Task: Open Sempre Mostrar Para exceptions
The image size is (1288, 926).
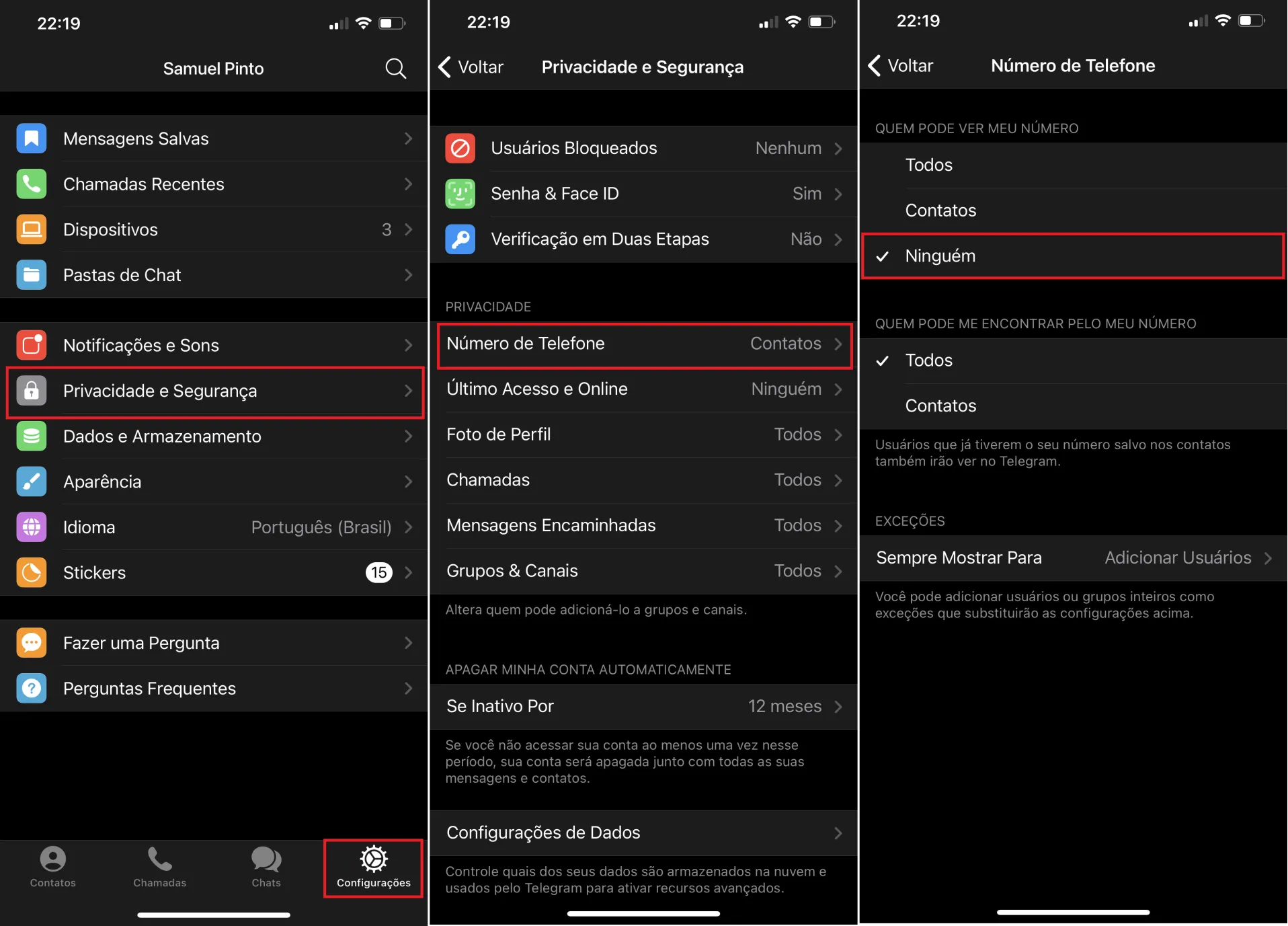Action: [x=1074, y=558]
